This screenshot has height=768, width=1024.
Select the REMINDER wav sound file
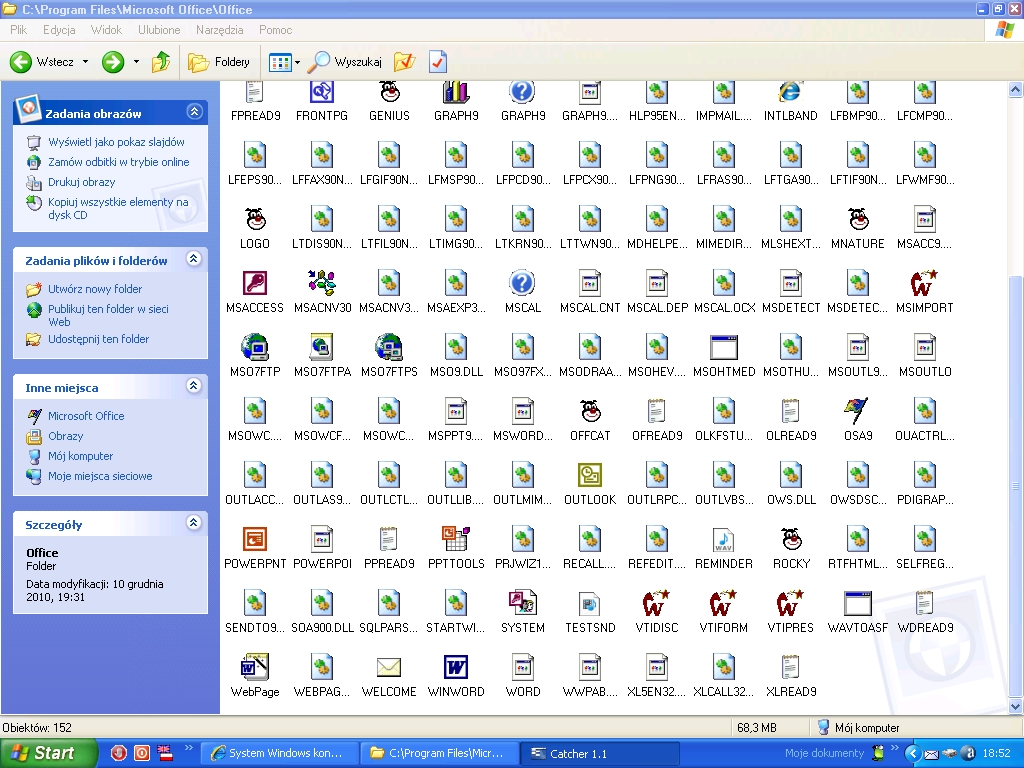pos(724,539)
